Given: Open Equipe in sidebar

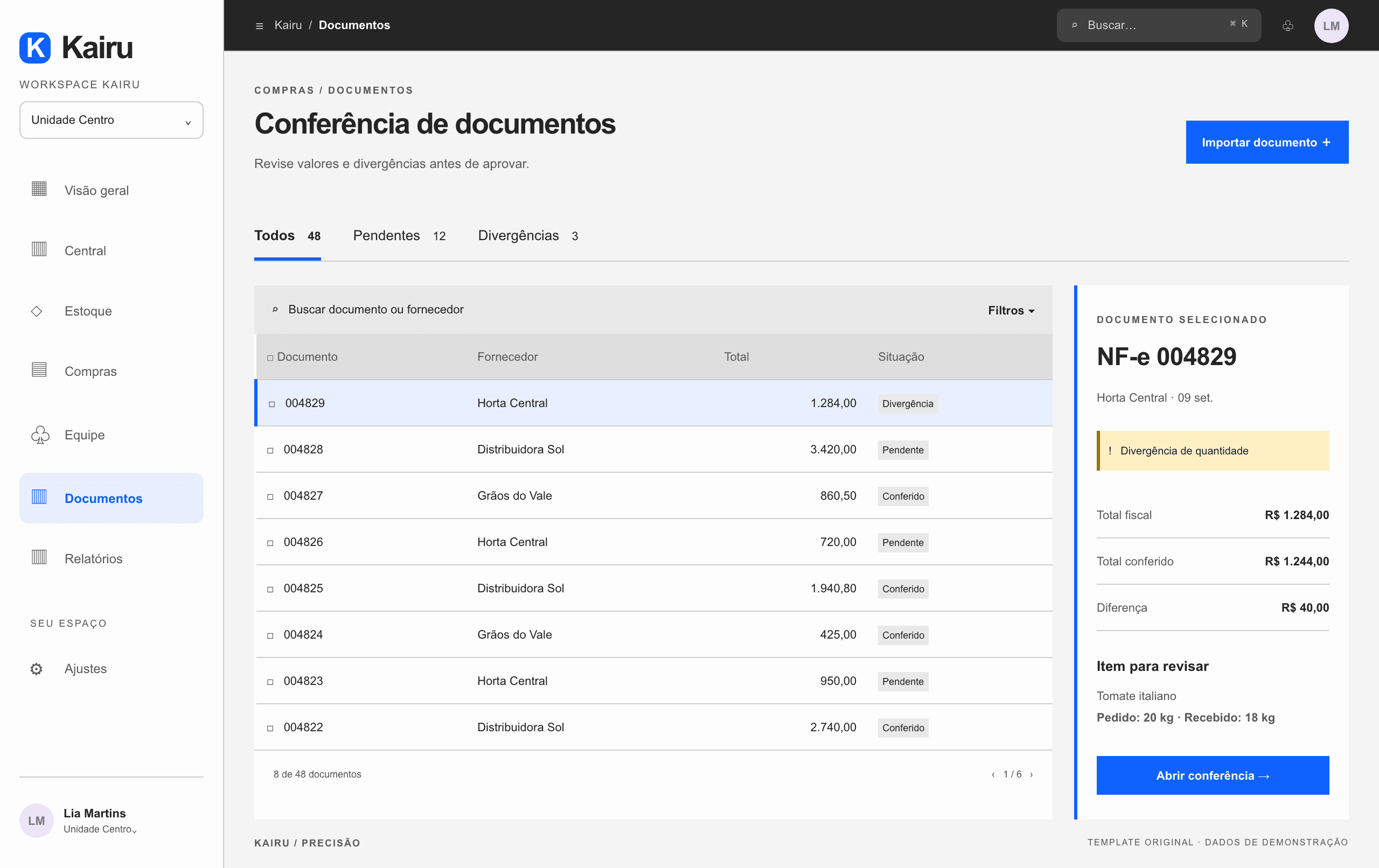Looking at the screenshot, I should (111, 435).
